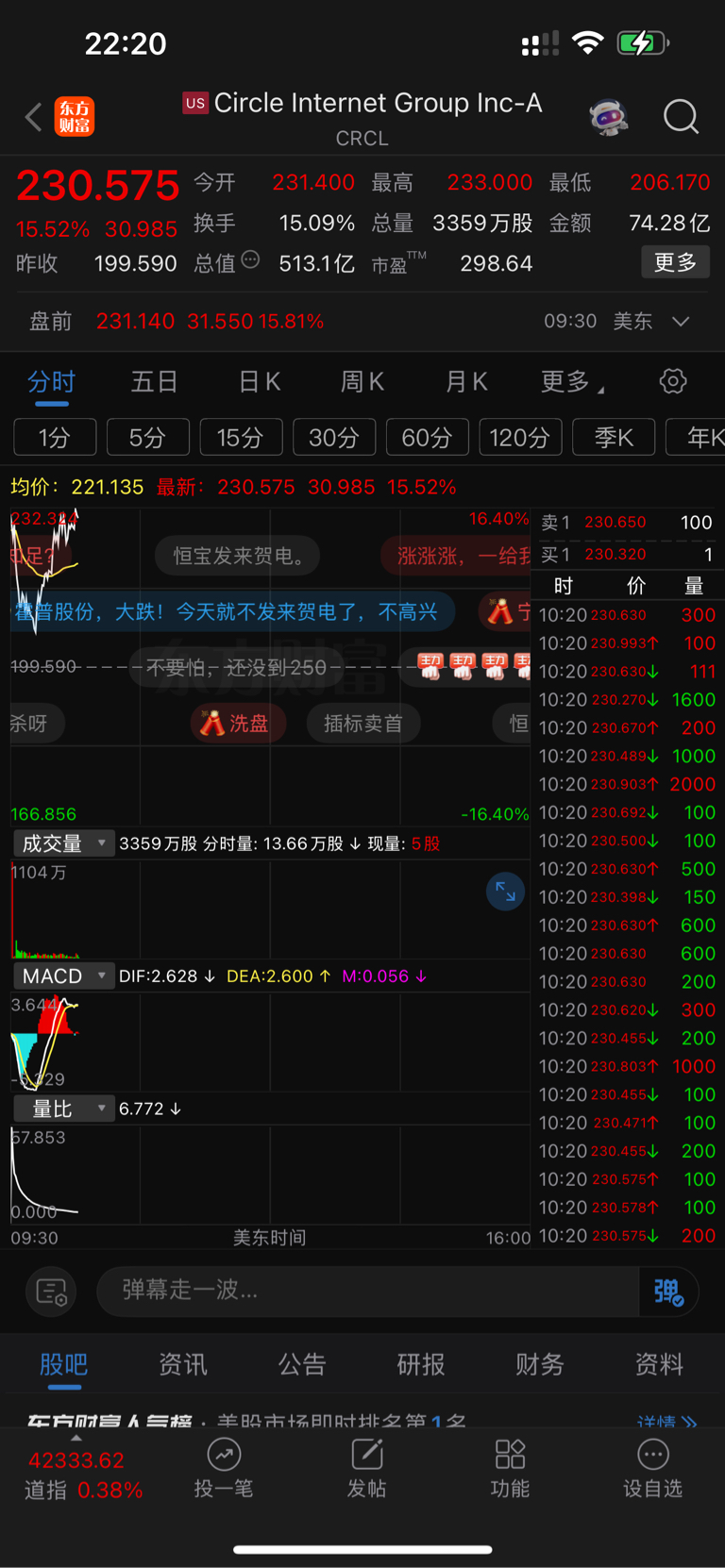
Task: Select the 5分 interval button
Action: click(x=147, y=438)
